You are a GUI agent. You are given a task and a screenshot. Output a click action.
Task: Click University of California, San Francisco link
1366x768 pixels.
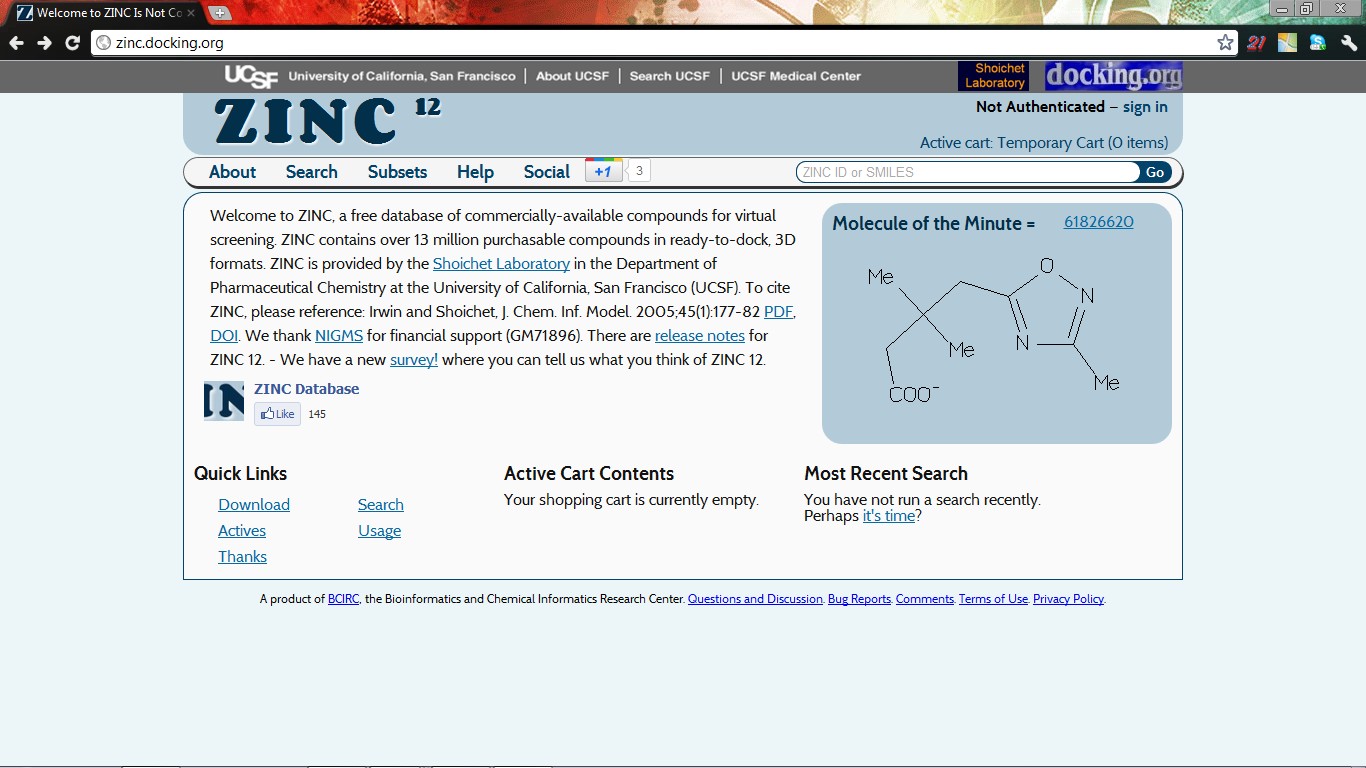coord(402,76)
